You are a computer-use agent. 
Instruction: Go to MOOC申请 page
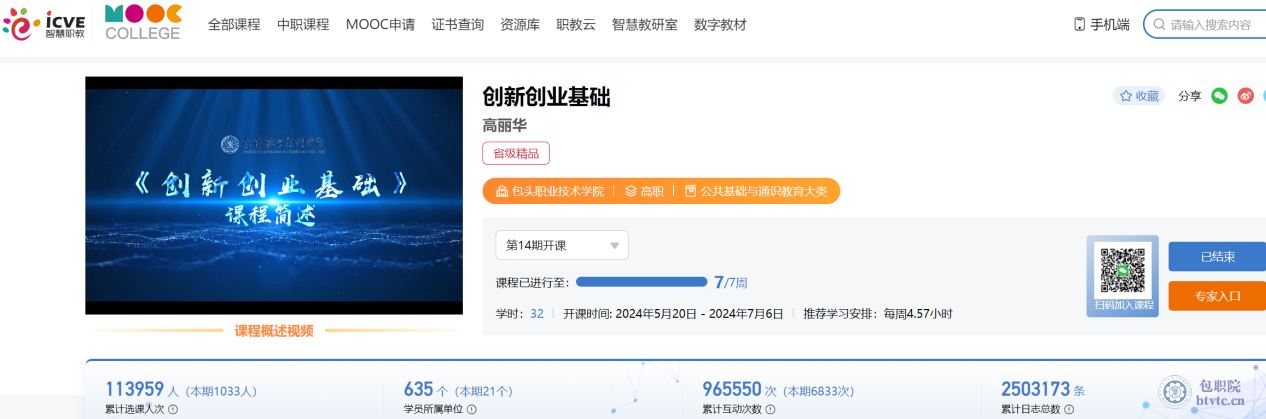coord(380,25)
